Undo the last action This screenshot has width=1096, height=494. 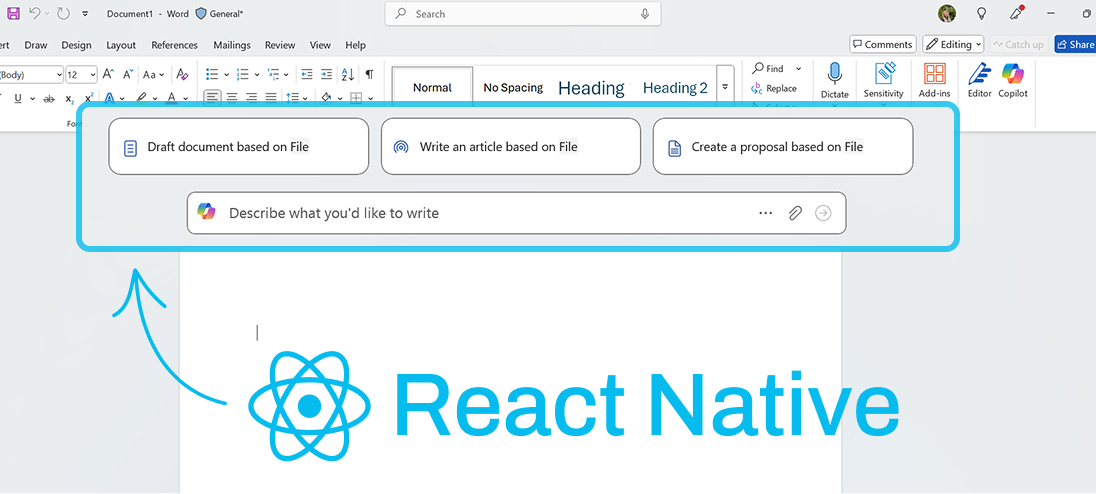(x=34, y=13)
